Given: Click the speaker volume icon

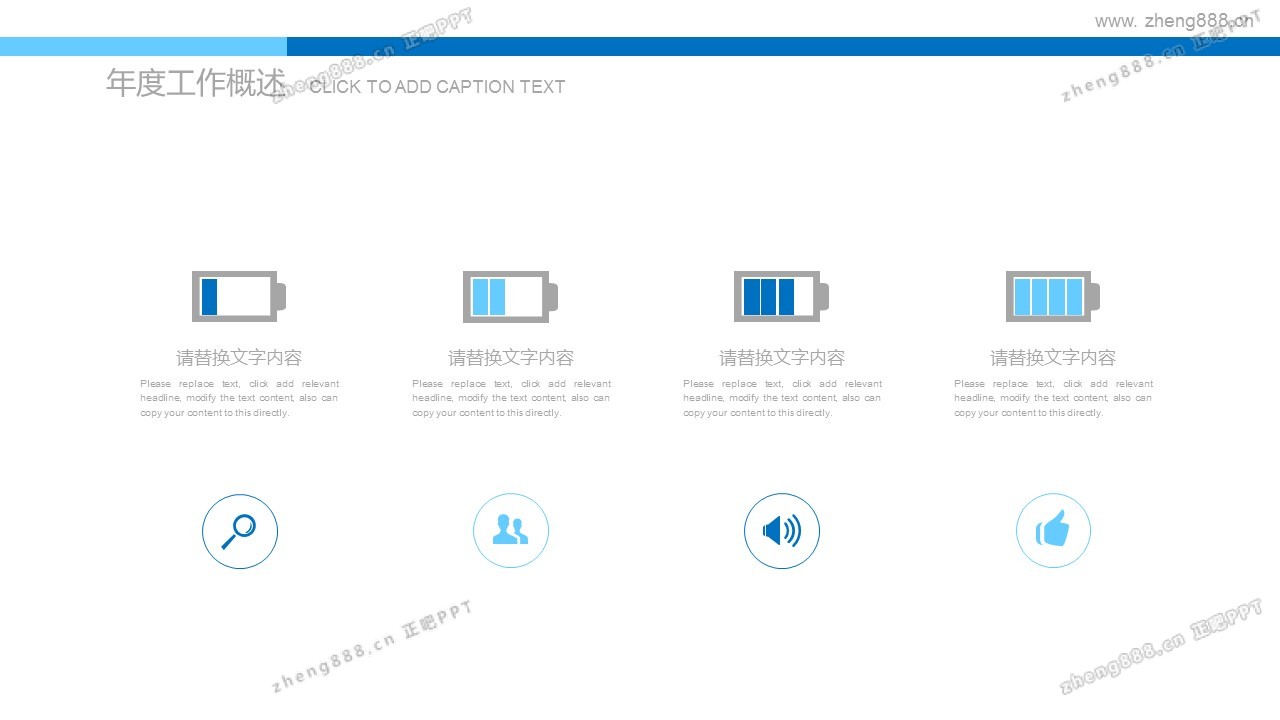Looking at the screenshot, I should 782,531.
